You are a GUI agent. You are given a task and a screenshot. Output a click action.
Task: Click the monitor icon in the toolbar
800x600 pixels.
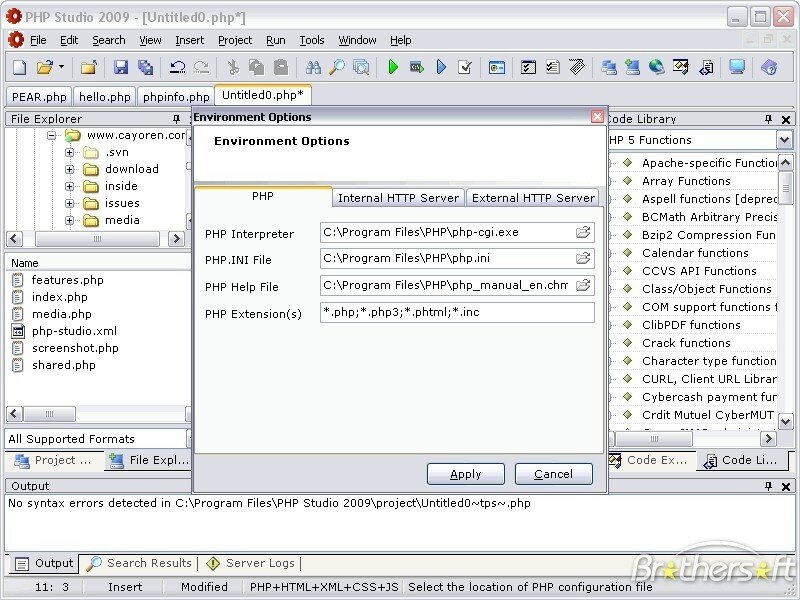737,66
